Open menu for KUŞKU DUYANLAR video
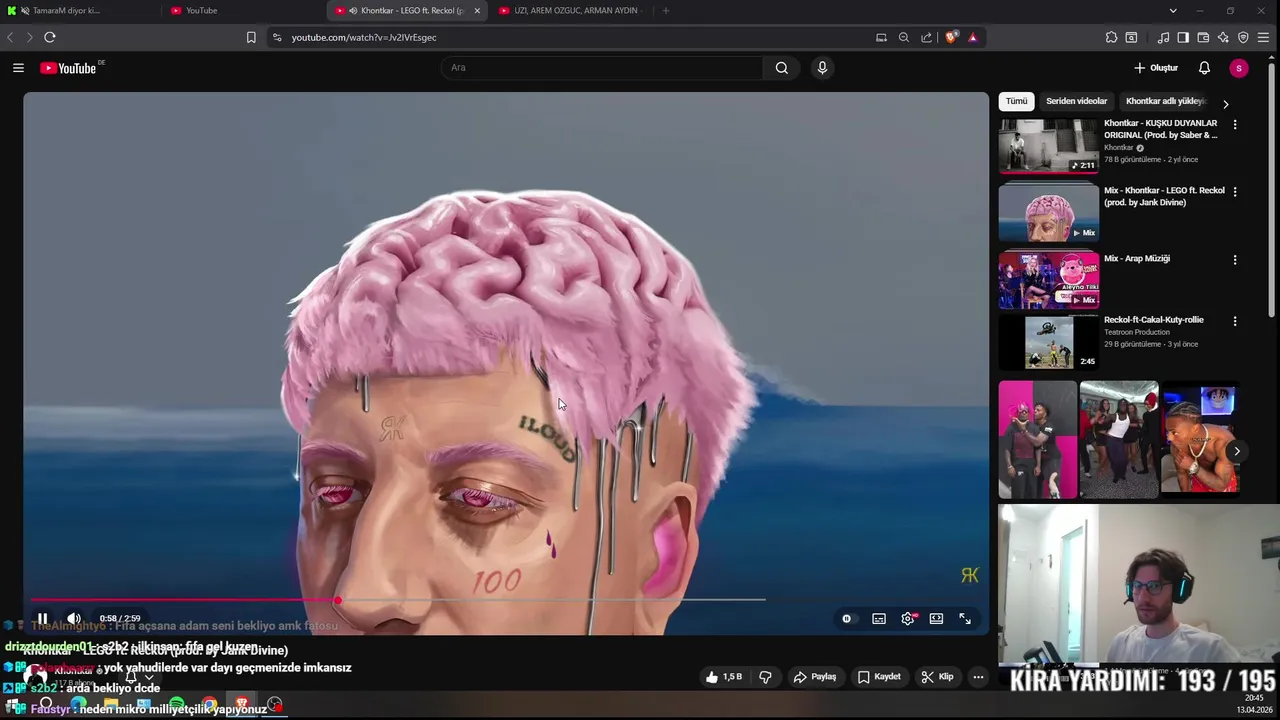 coord(1235,125)
